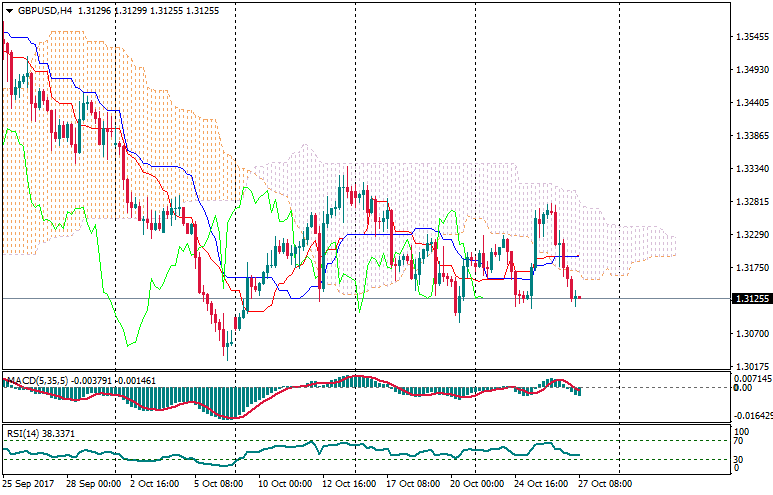The image size is (773, 495).
Task: Click the RSI 70 level label
Action: point(741,440)
